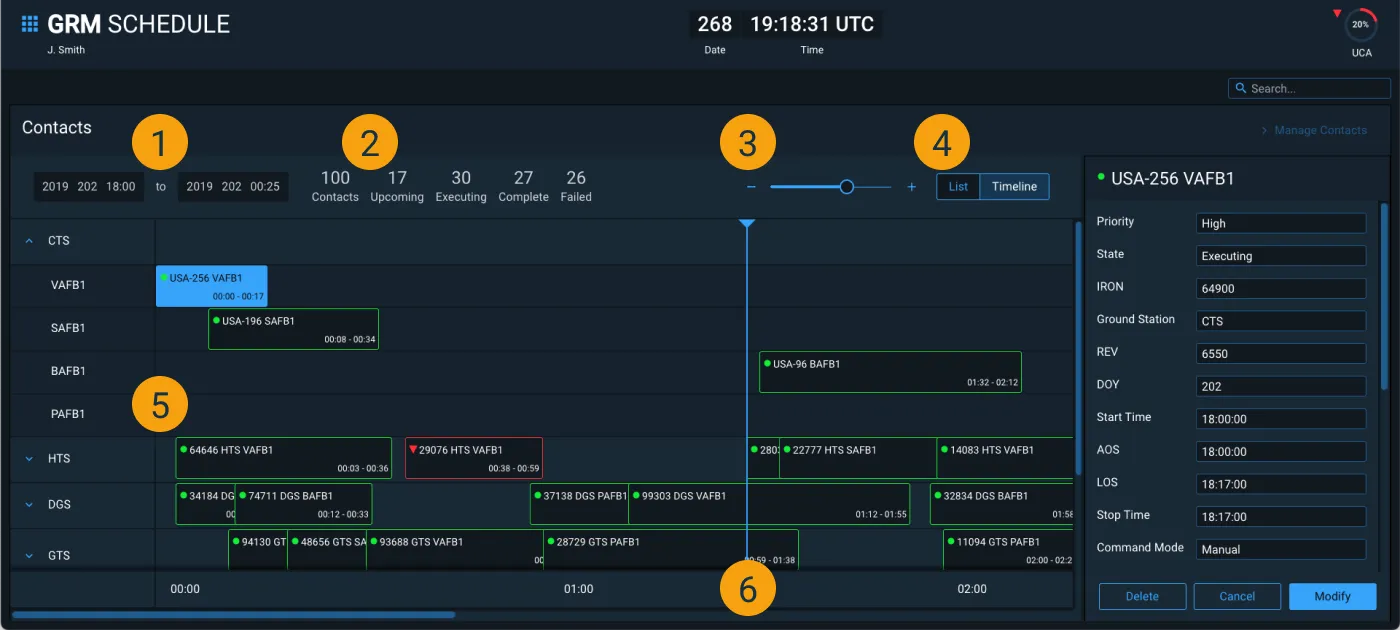Click the Priority field showing High
Image resolution: width=1400 pixels, height=630 pixels.
1280,222
